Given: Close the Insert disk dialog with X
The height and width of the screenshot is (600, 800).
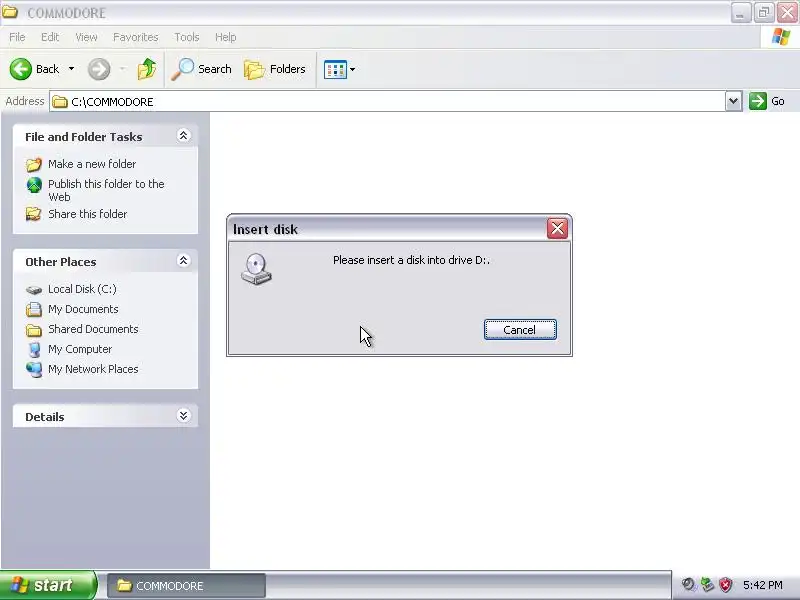Looking at the screenshot, I should click(x=557, y=228).
